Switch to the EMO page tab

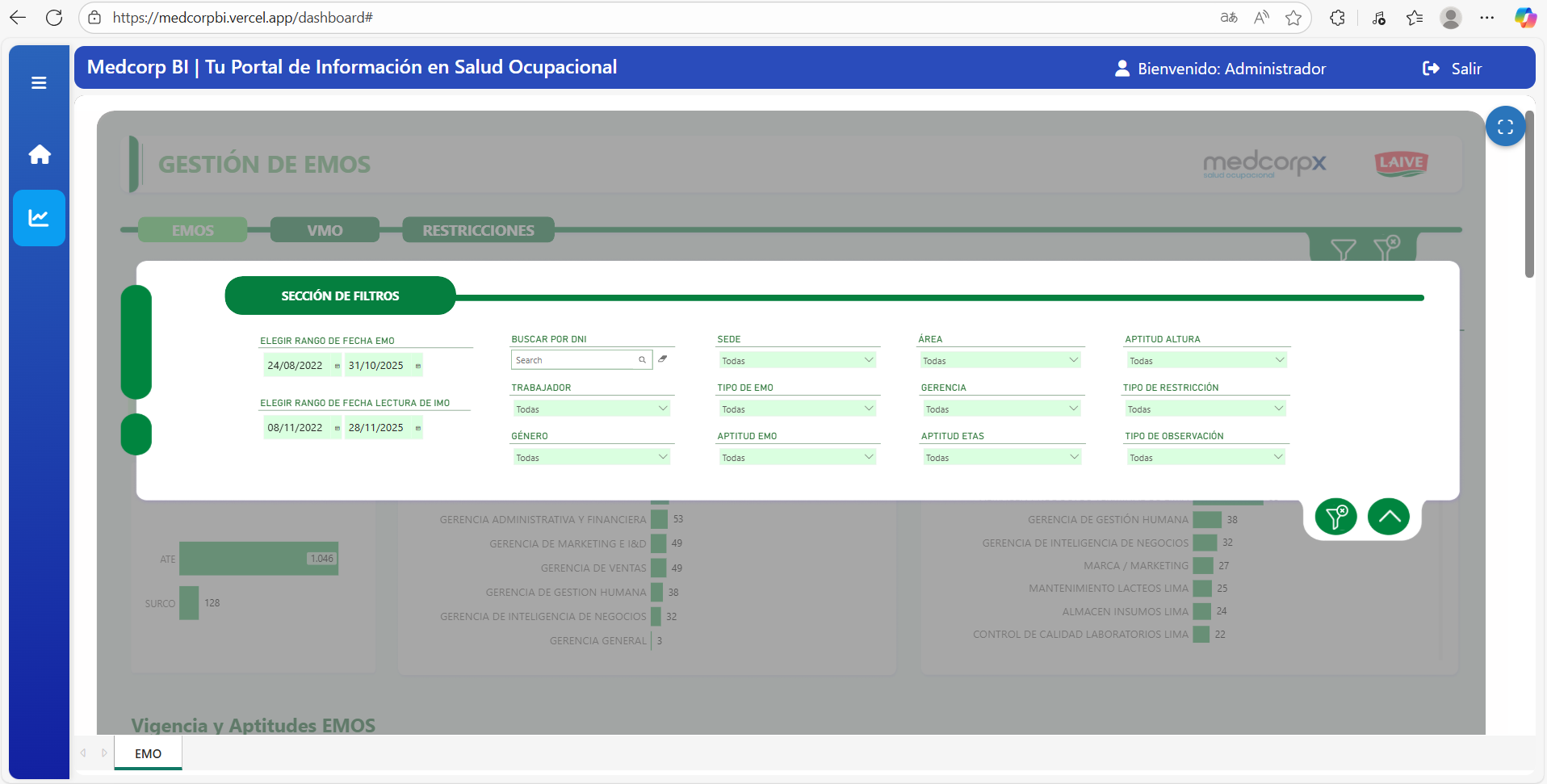click(x=148, y=753)
